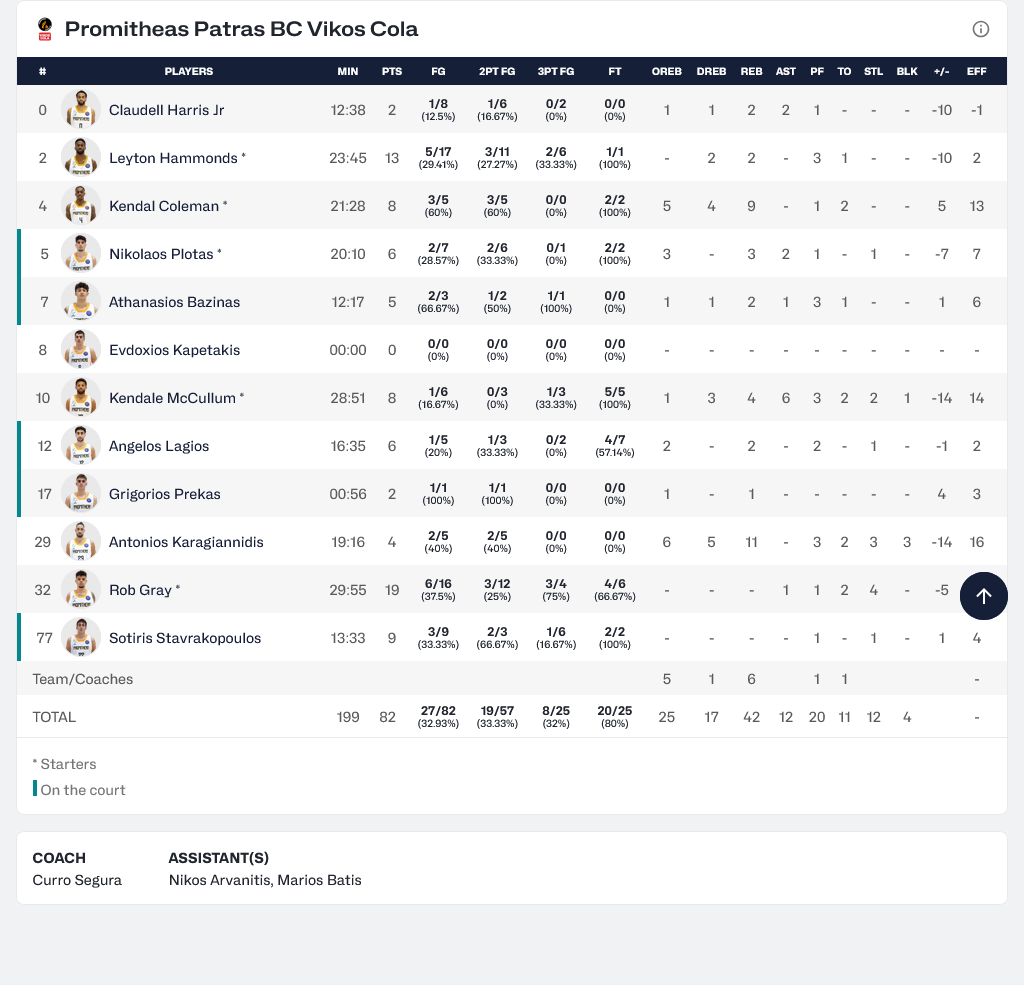Viewport: 1024px width, 985px height.
Task: Click Sotiris Stavrakopoulos name link
Action: tap(185, 638)
